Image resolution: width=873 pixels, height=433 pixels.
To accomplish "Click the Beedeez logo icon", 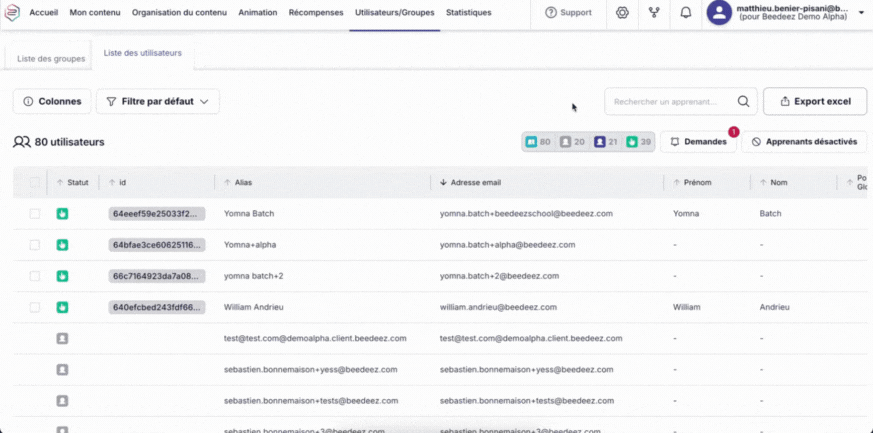I will click(x=12, y=13).
